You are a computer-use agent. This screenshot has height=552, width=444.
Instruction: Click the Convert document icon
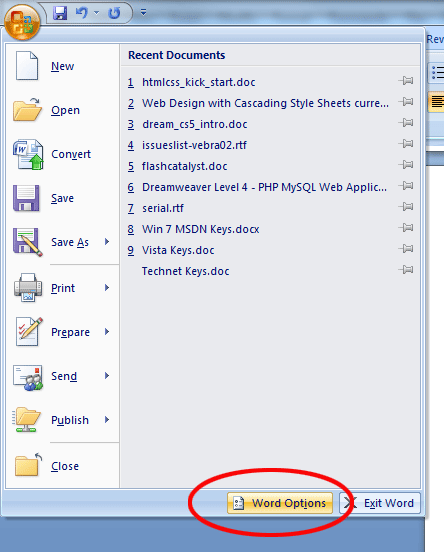tap(28, 154)
